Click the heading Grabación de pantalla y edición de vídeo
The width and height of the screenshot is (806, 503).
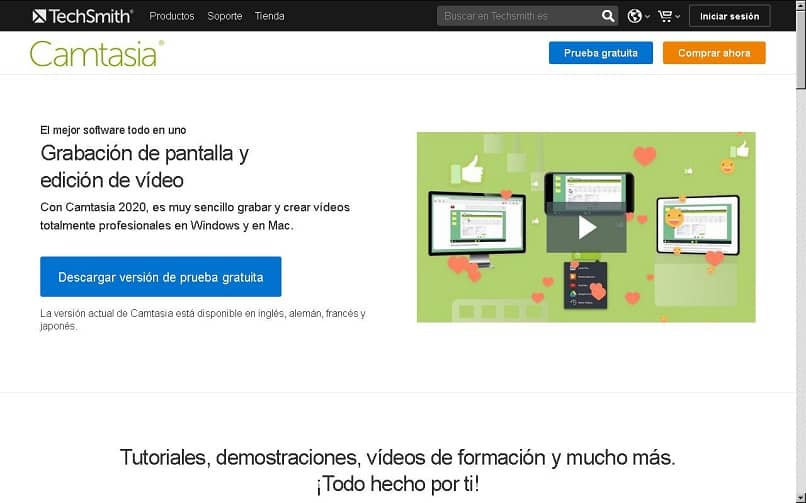144,166
